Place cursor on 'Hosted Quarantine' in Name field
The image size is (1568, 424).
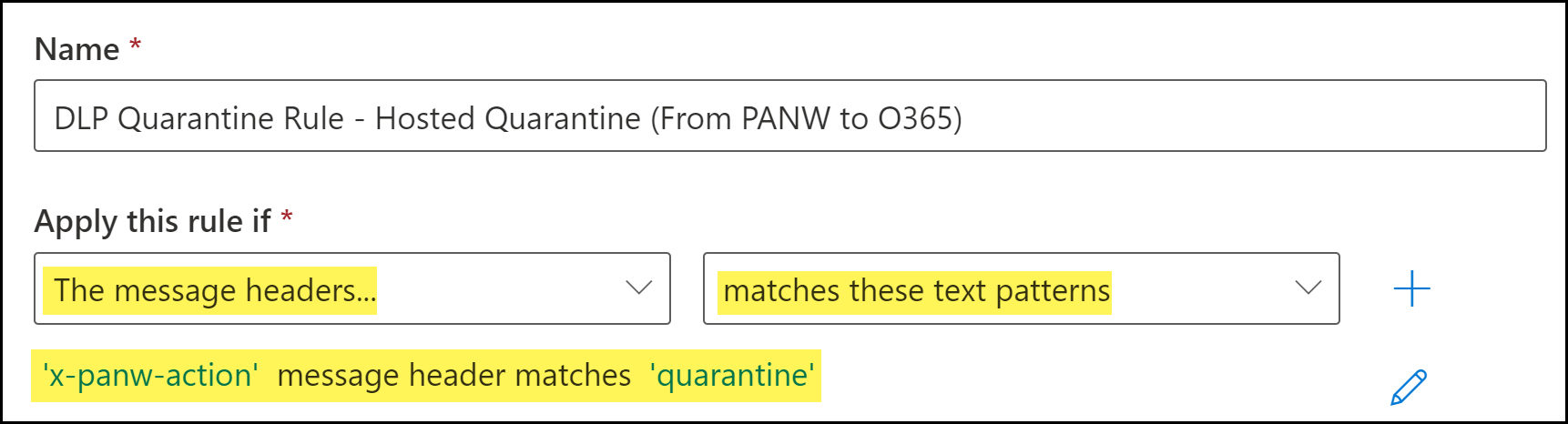pyautogui.click(x=508, y=118)
